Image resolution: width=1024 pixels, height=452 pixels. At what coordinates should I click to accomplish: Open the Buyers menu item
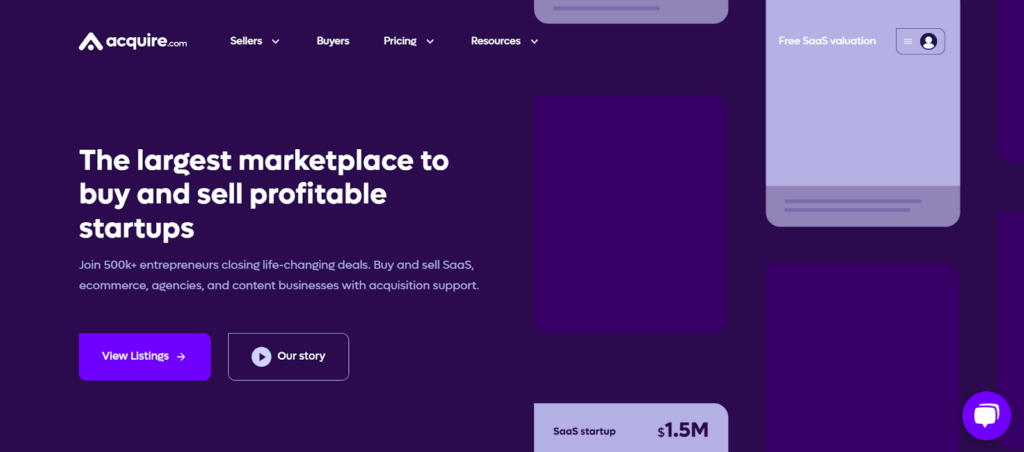333,41
